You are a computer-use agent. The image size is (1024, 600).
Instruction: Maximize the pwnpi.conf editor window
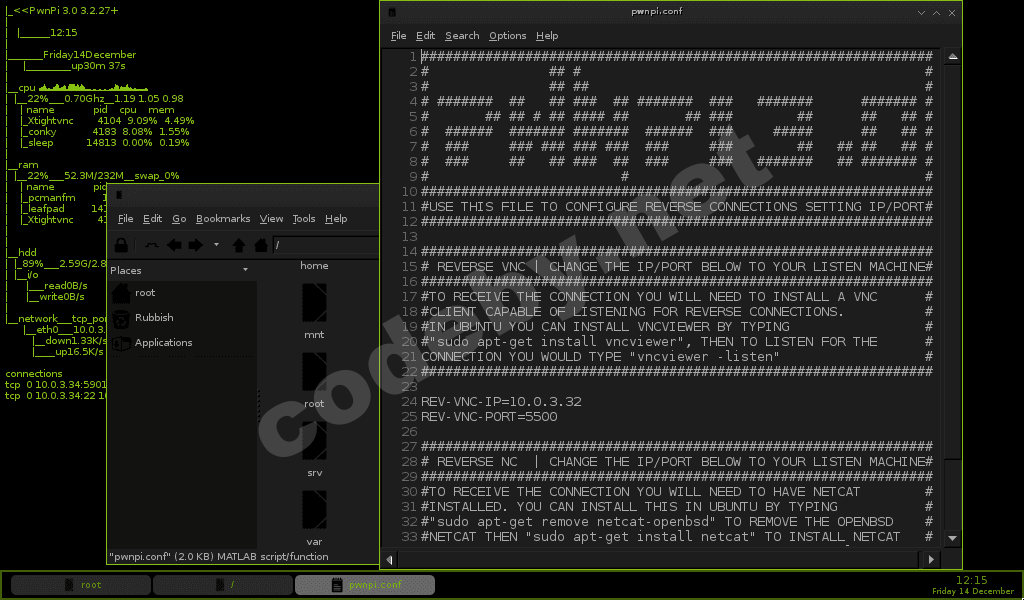point(936,12)
